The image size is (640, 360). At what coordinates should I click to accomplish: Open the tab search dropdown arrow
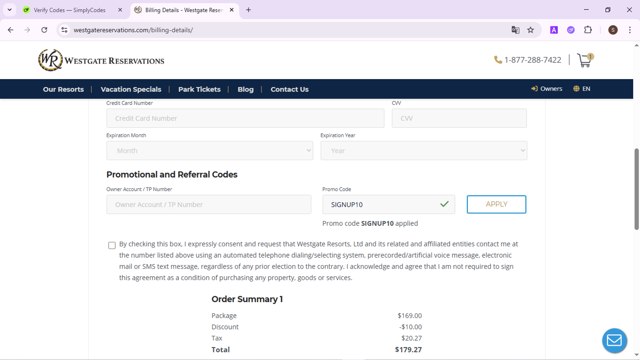(x=9, y=10)
